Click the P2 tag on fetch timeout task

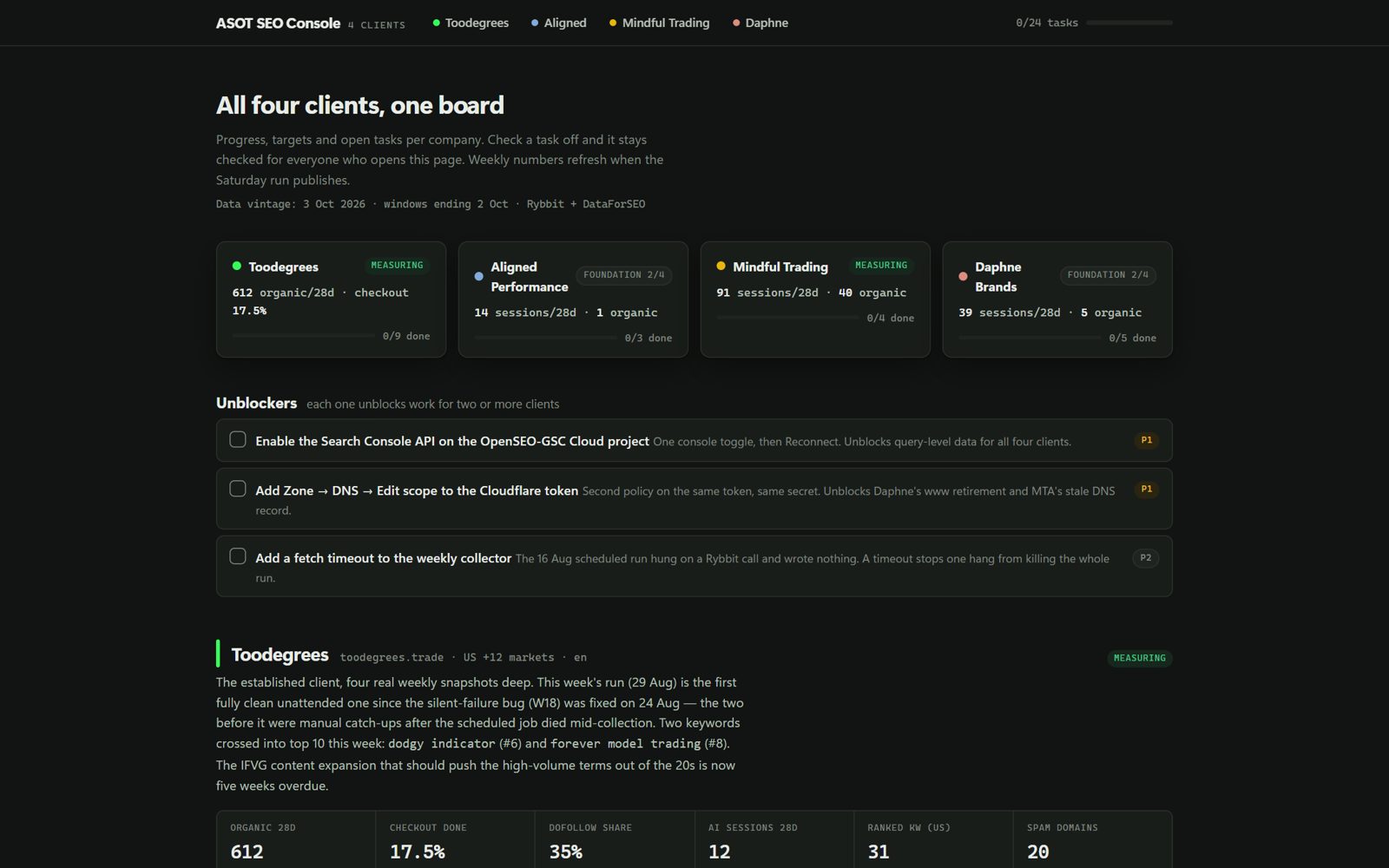click(1145, 558)
